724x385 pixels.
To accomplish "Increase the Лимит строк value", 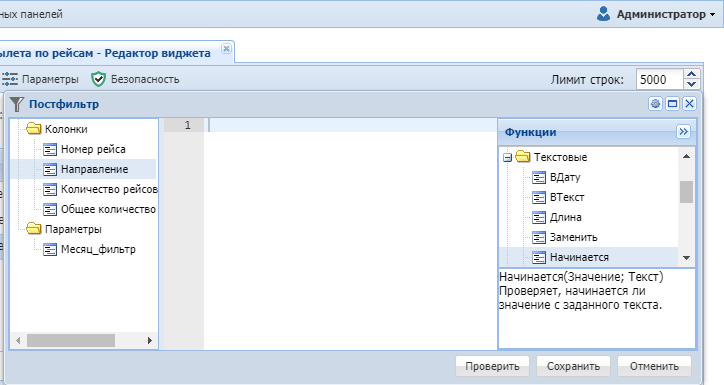I will pyautogui.click(x=691, y=74).
